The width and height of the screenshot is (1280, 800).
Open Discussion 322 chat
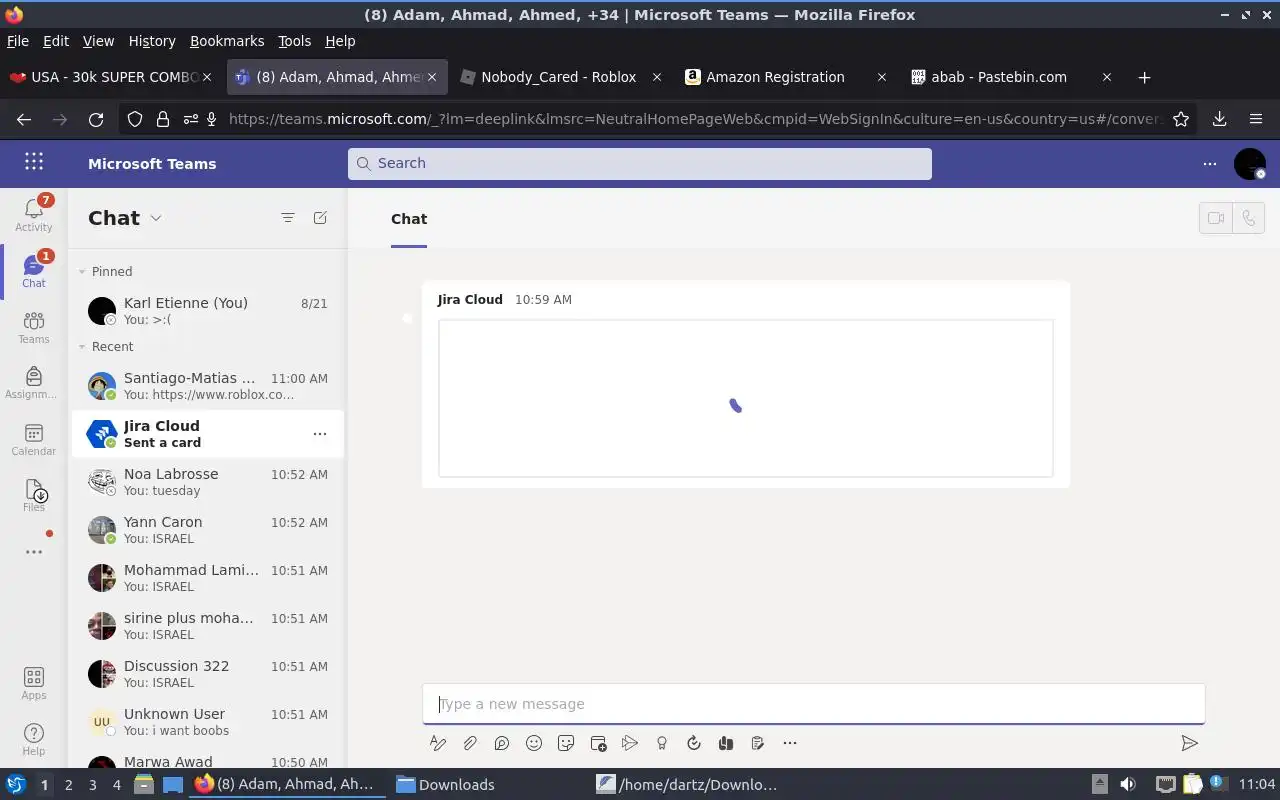(x=208, y=674)
